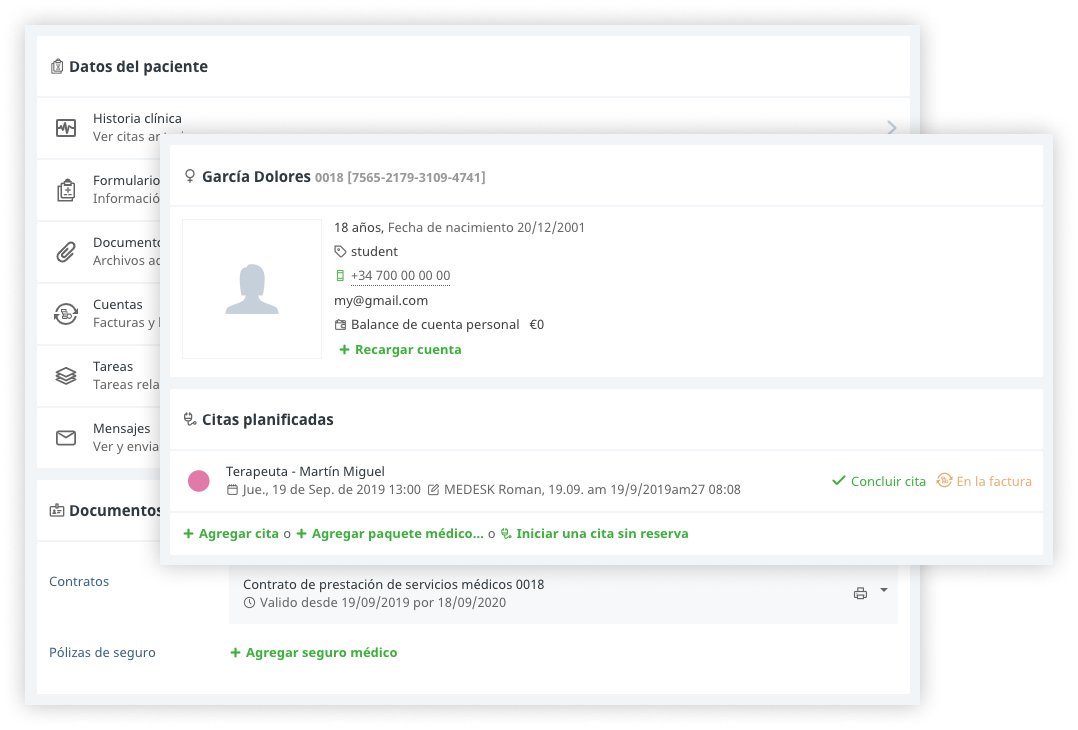This screenshot has height=730, width=1078.
Task: Click the pink appointment color dot
Action: tap(199, 481)
